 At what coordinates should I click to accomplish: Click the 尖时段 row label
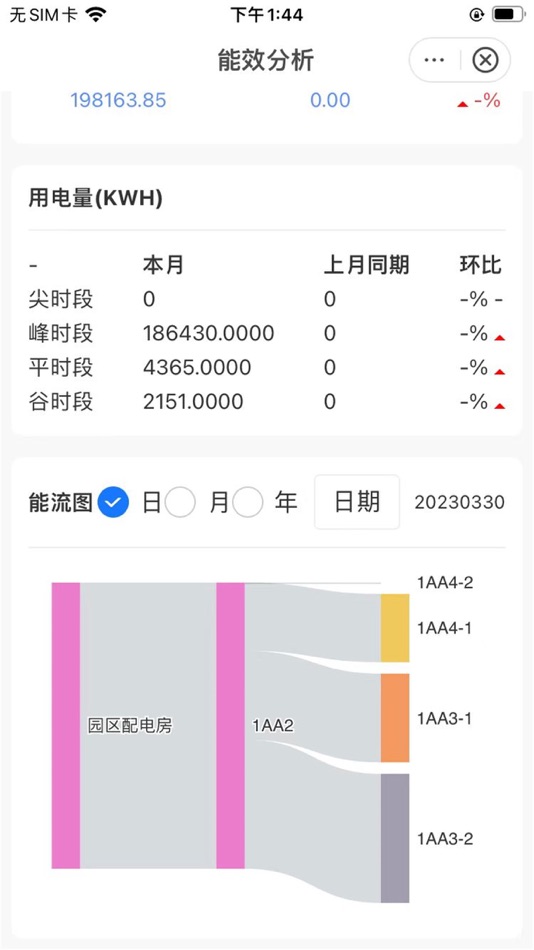pyautogui.click(x=61, y=299)
